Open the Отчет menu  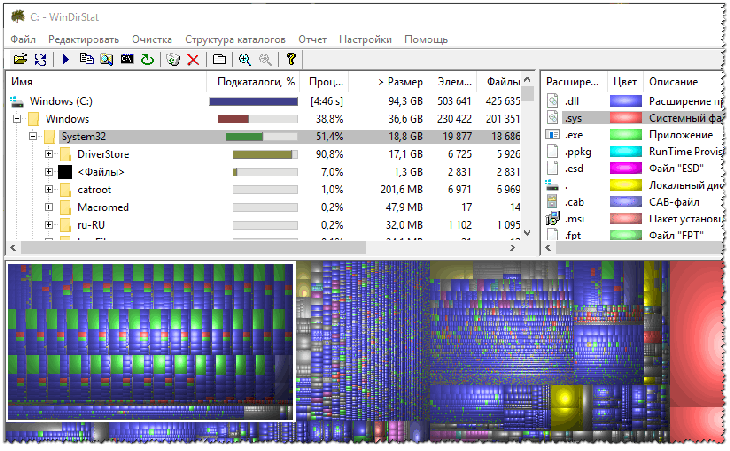[313, 40]
